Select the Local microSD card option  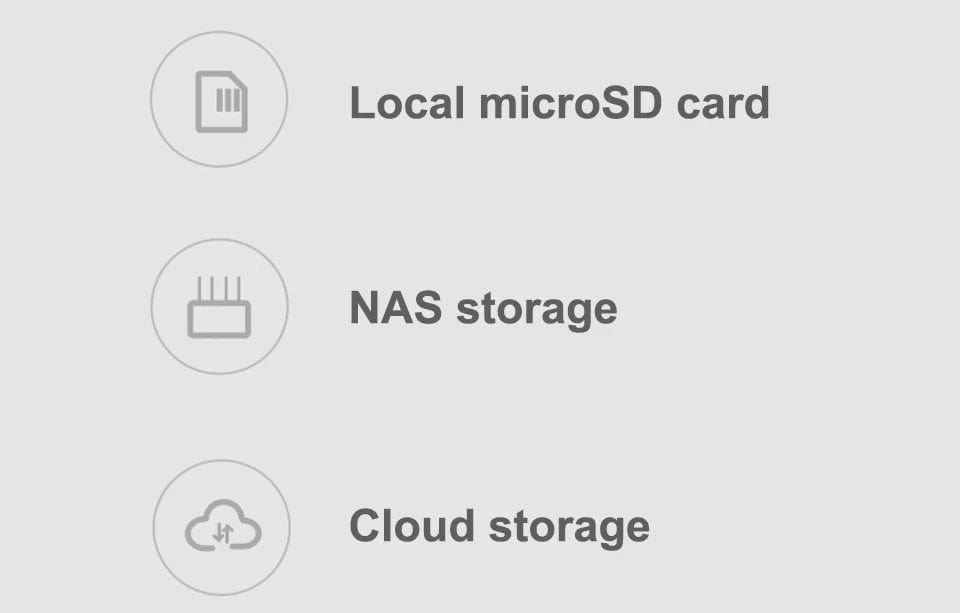click(559, 103)
